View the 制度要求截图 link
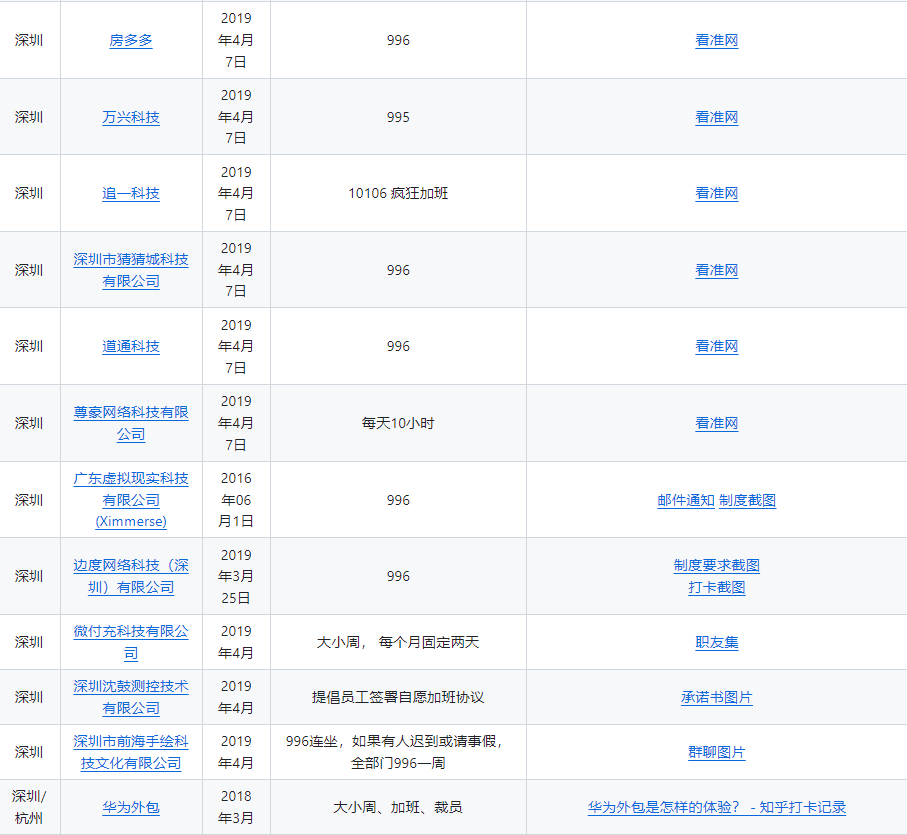 (x=717, y=566)
